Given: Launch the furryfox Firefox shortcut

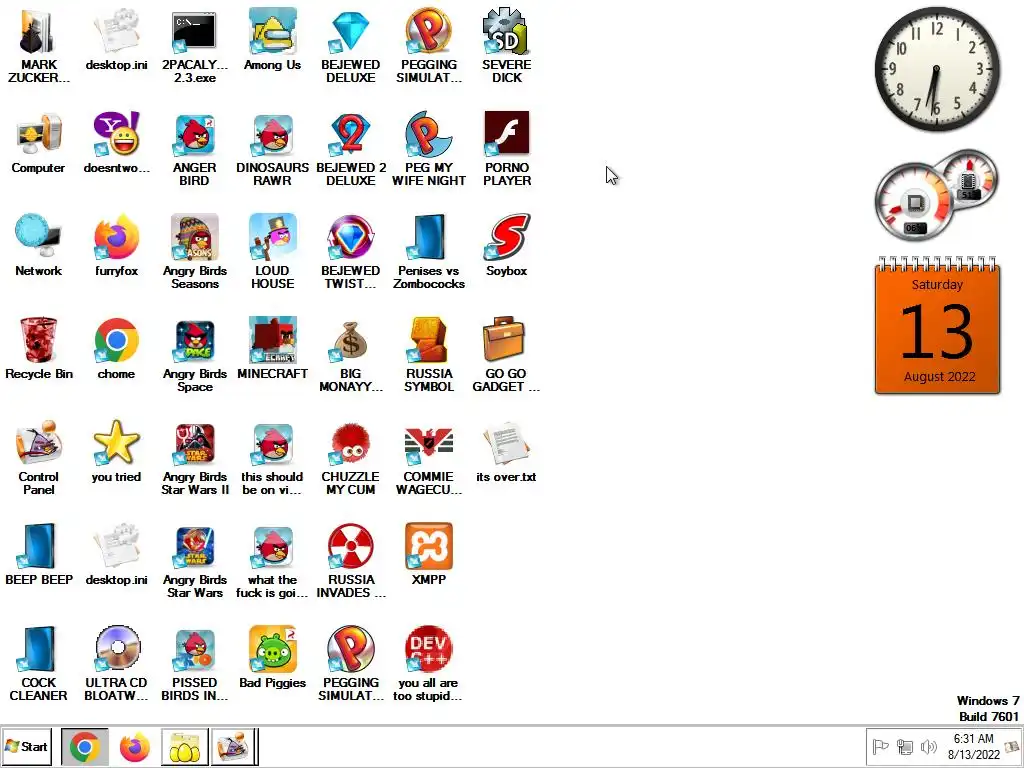Looking at the screenshot, I should (x=116, y=246).
